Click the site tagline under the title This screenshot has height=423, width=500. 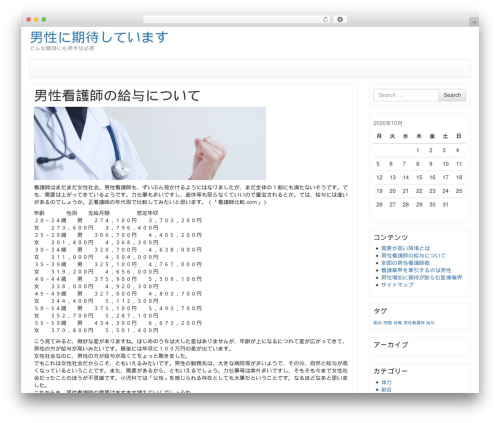click(62, 48)
